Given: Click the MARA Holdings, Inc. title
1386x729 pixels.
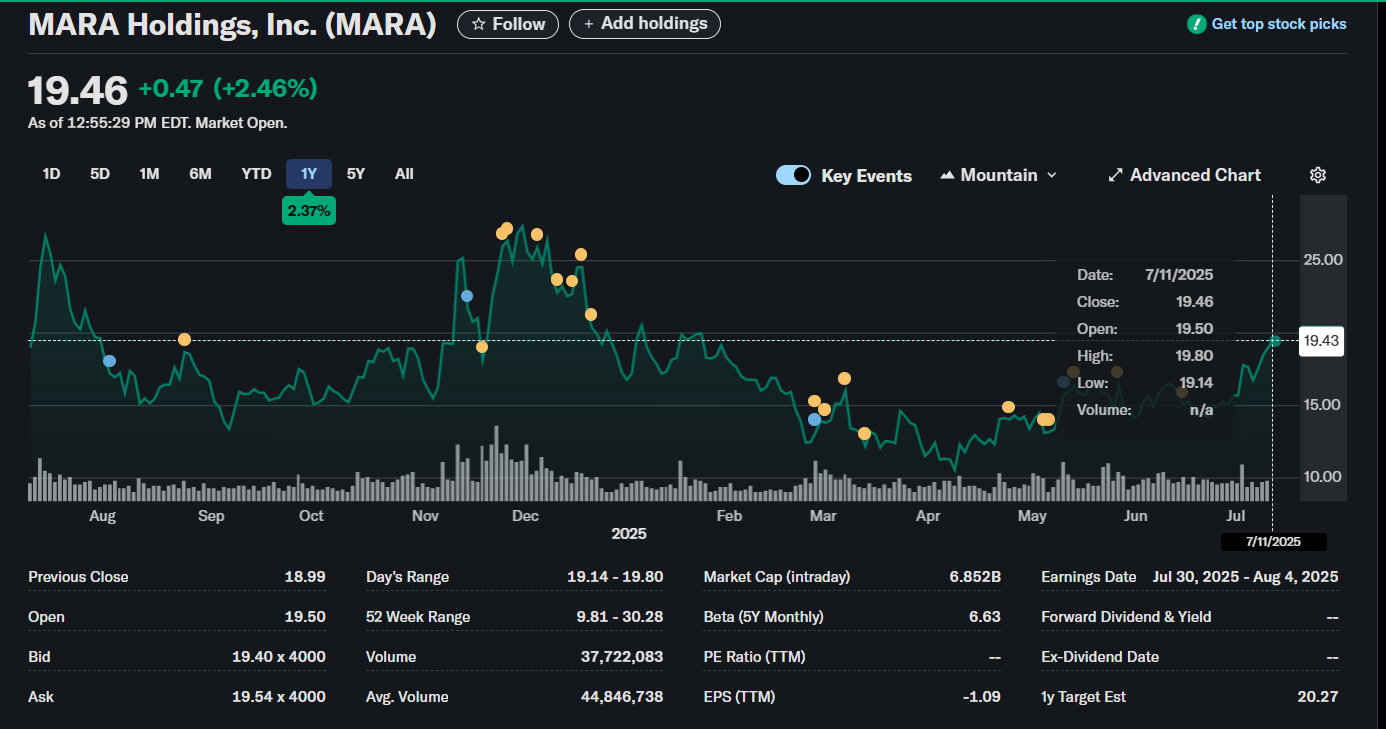Looking at the screenshot, I should coord(232,25).
